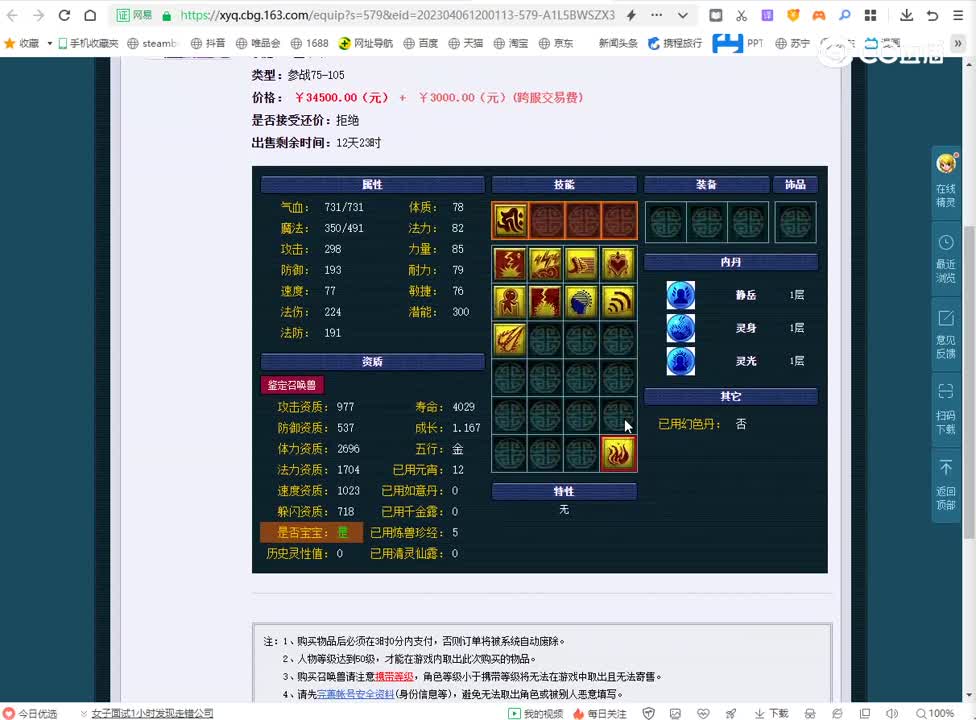Select the red flame skill icon
This screenshot has height=720, width=976.
618,454
